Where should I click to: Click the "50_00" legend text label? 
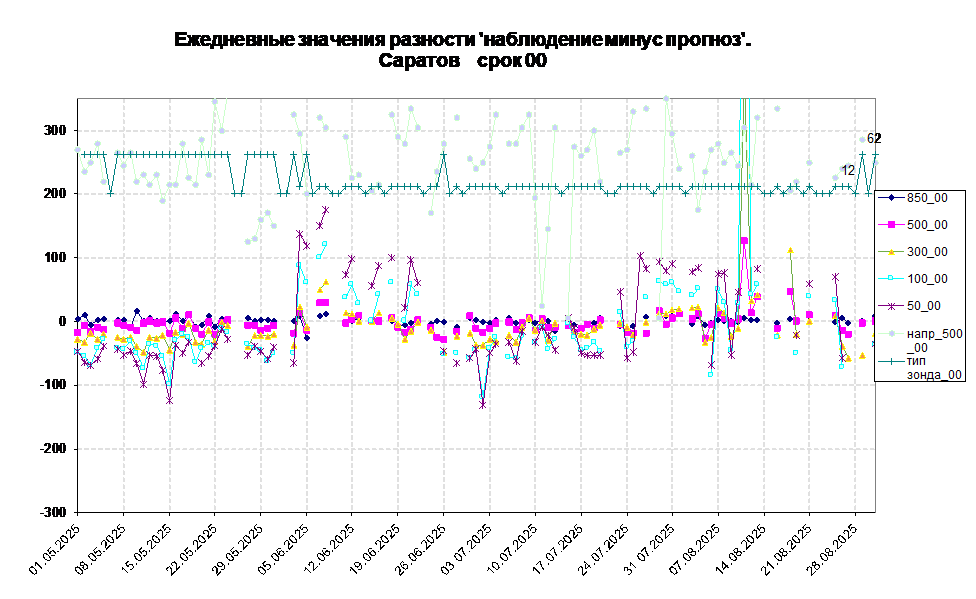point(923,306)
